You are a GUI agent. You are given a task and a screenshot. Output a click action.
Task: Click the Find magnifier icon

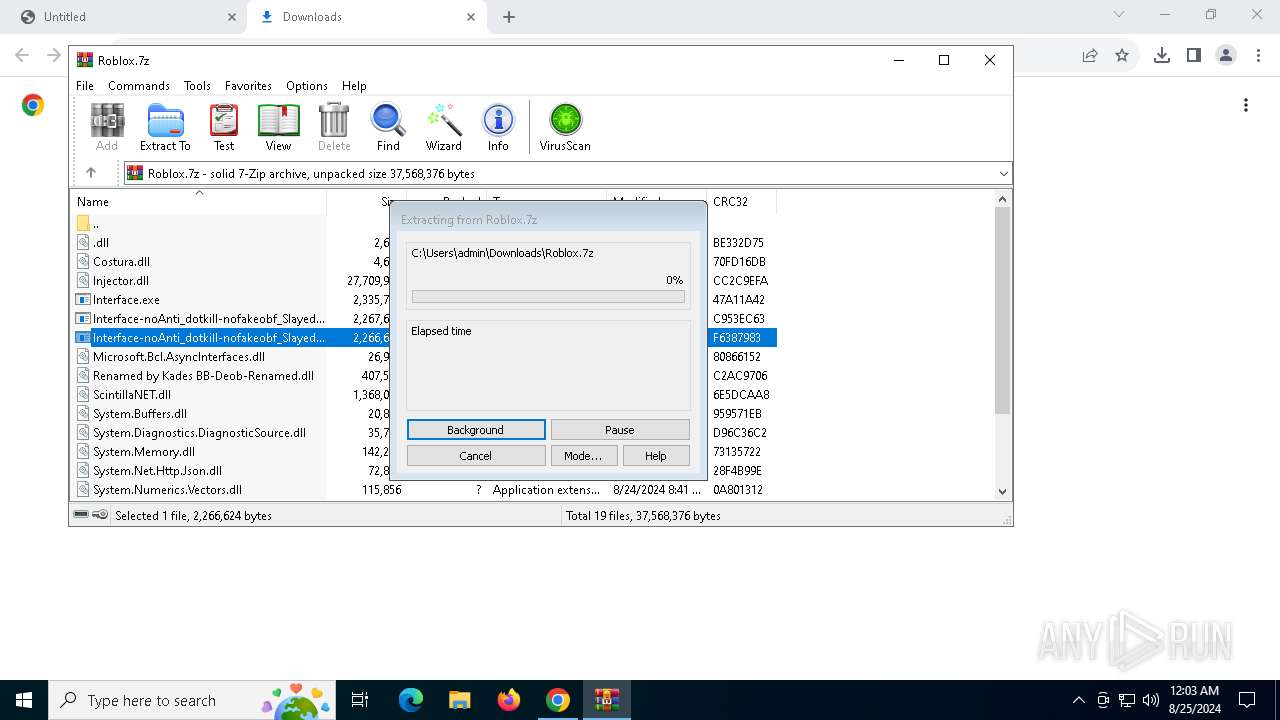(x=388, y=127)
